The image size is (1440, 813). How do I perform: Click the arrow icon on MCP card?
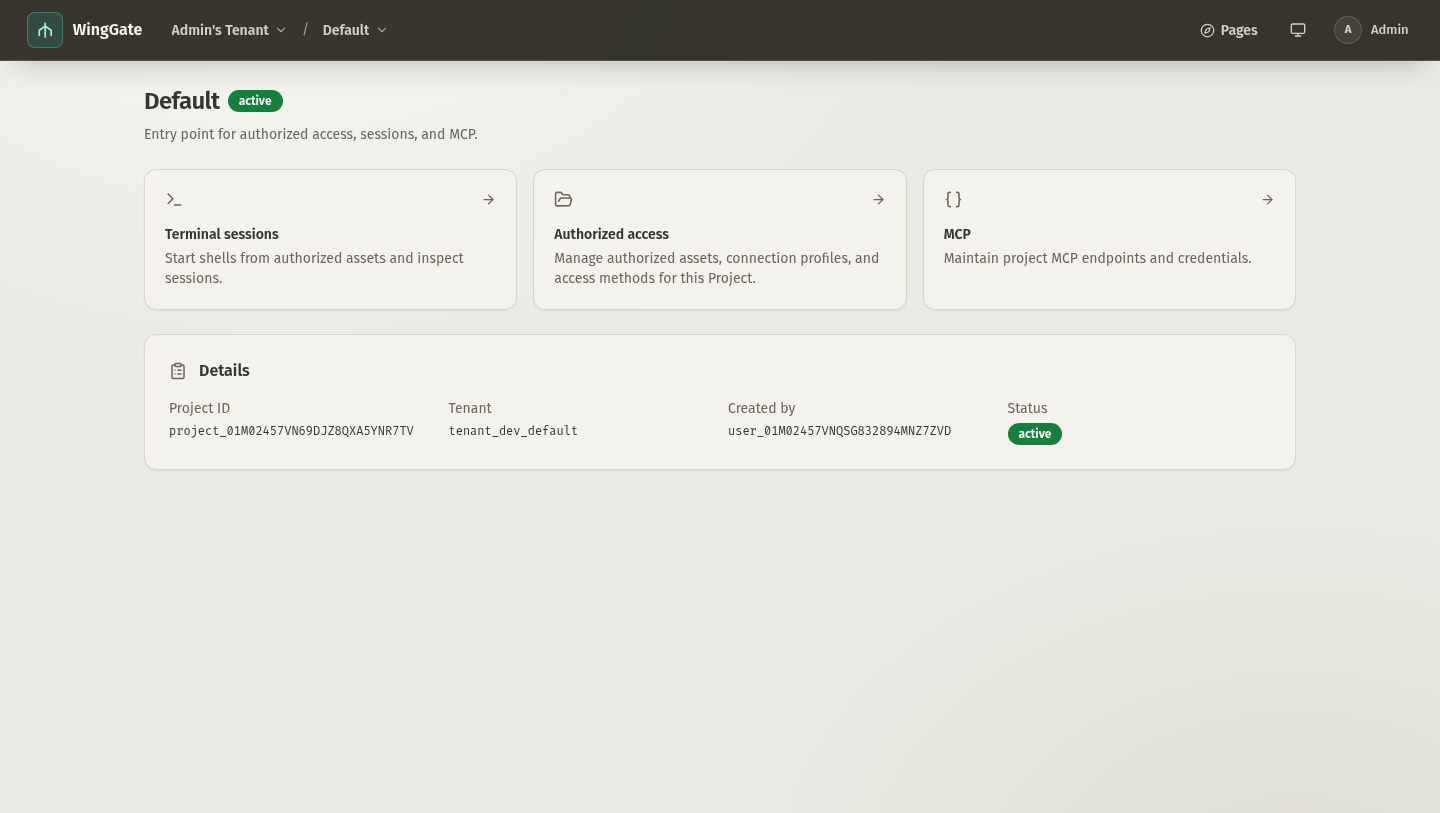pyautogui.click(x=1267, y=200)
